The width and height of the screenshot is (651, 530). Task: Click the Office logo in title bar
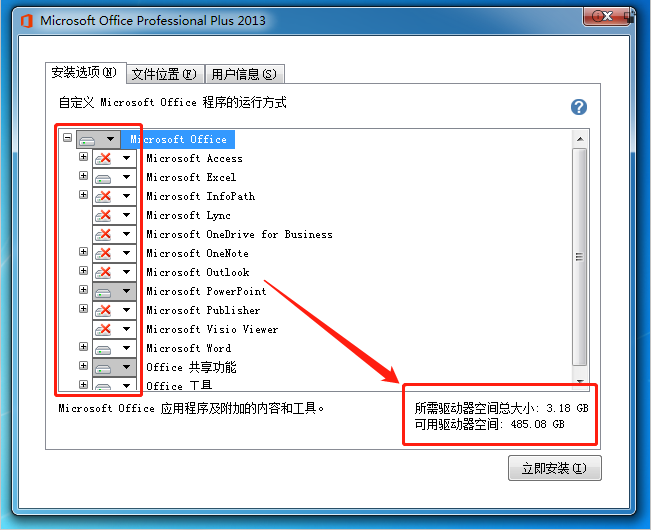click(27, 20)
